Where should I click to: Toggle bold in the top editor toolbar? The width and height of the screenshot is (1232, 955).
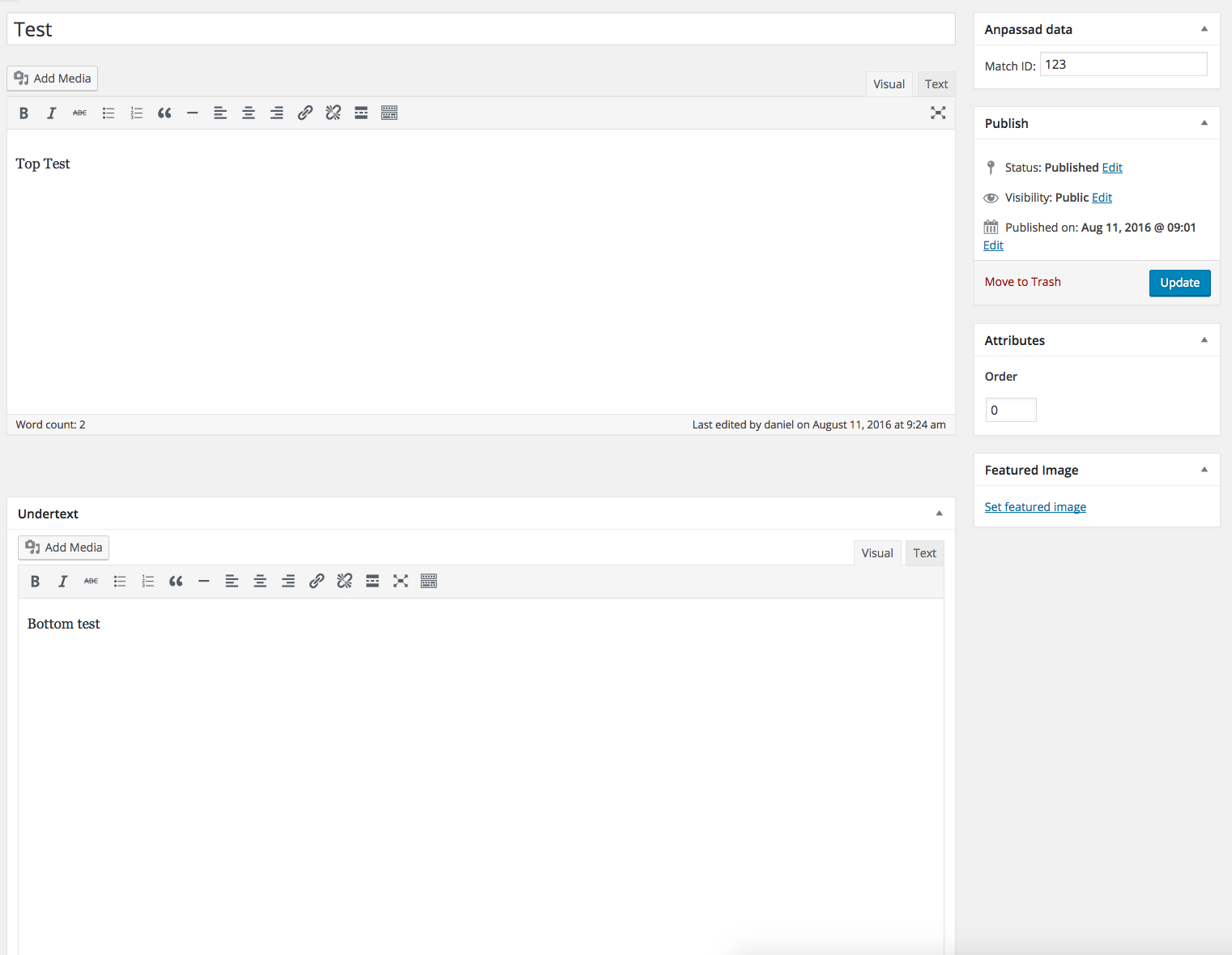(23, 113)
